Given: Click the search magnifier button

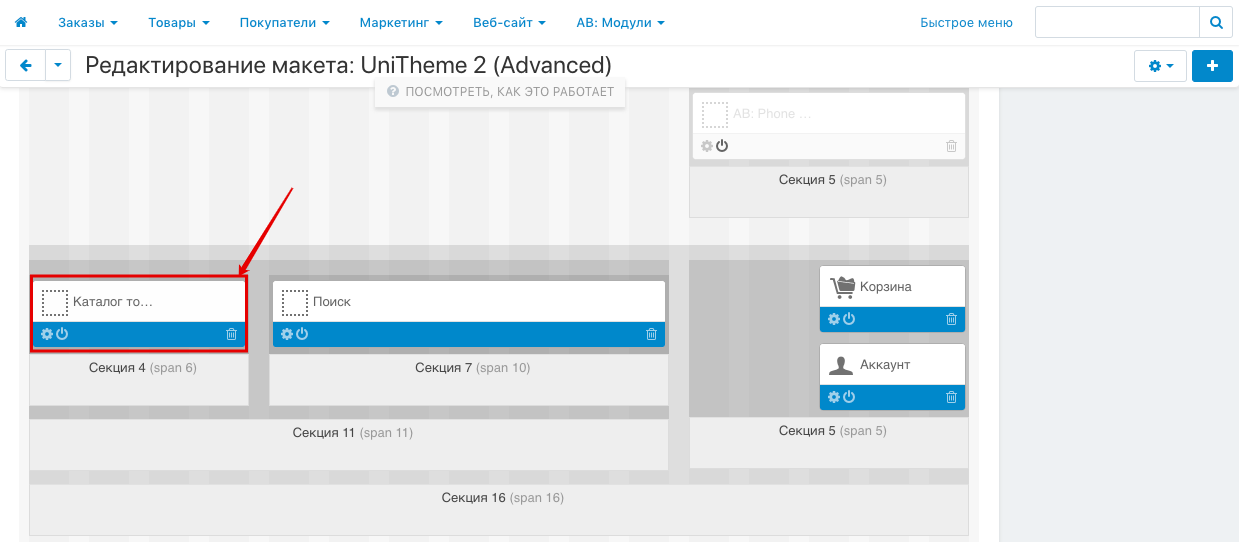Looking at the screenshot, I should pos(1216,22).
